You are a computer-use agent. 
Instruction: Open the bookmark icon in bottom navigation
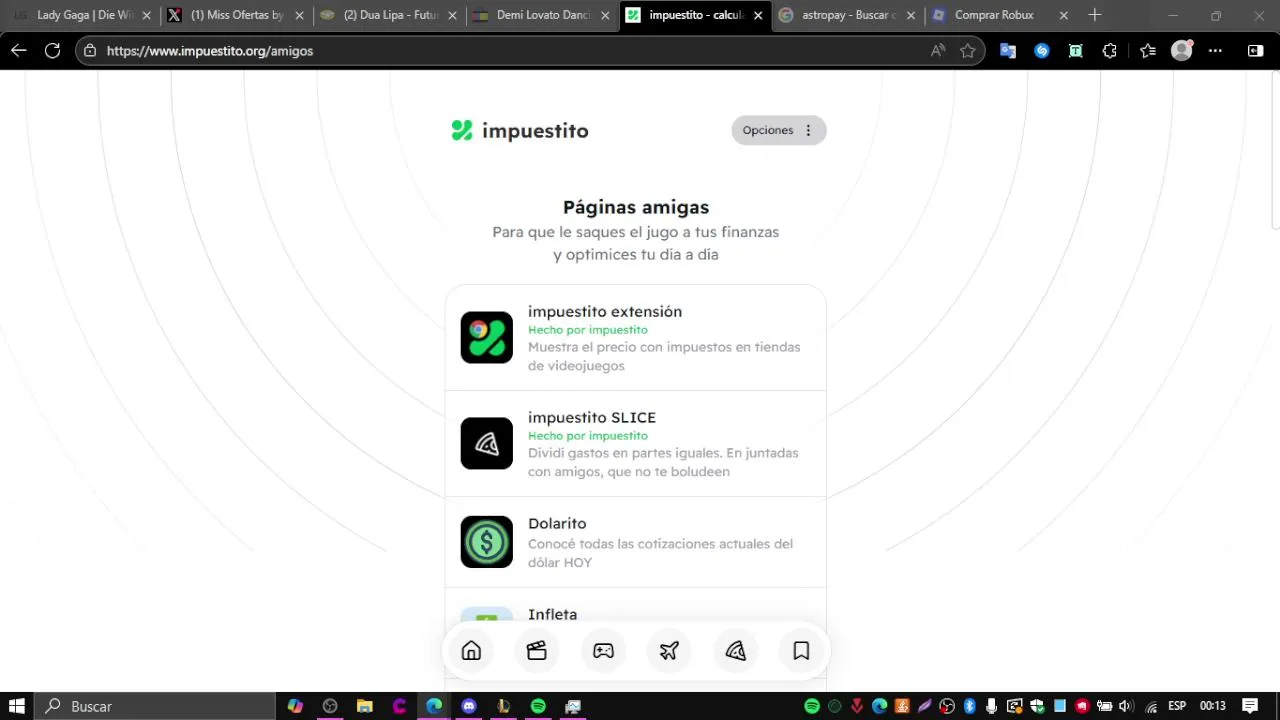coord(801,651)
